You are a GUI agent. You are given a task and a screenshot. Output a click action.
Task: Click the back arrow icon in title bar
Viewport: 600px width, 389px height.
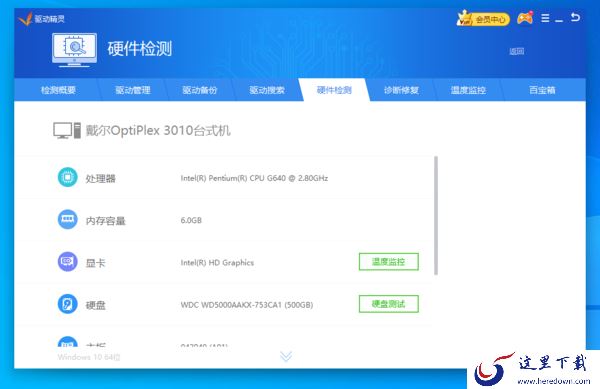coord(575,17)
